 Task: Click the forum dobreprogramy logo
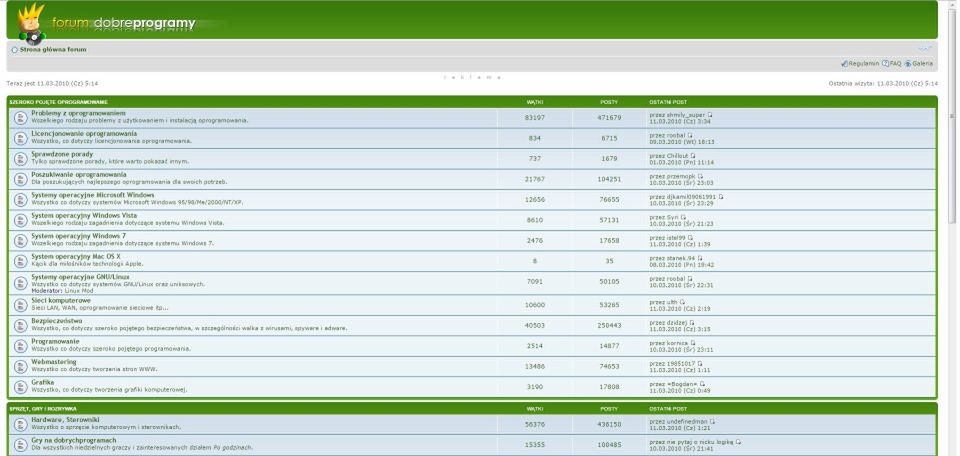(107, 23)
